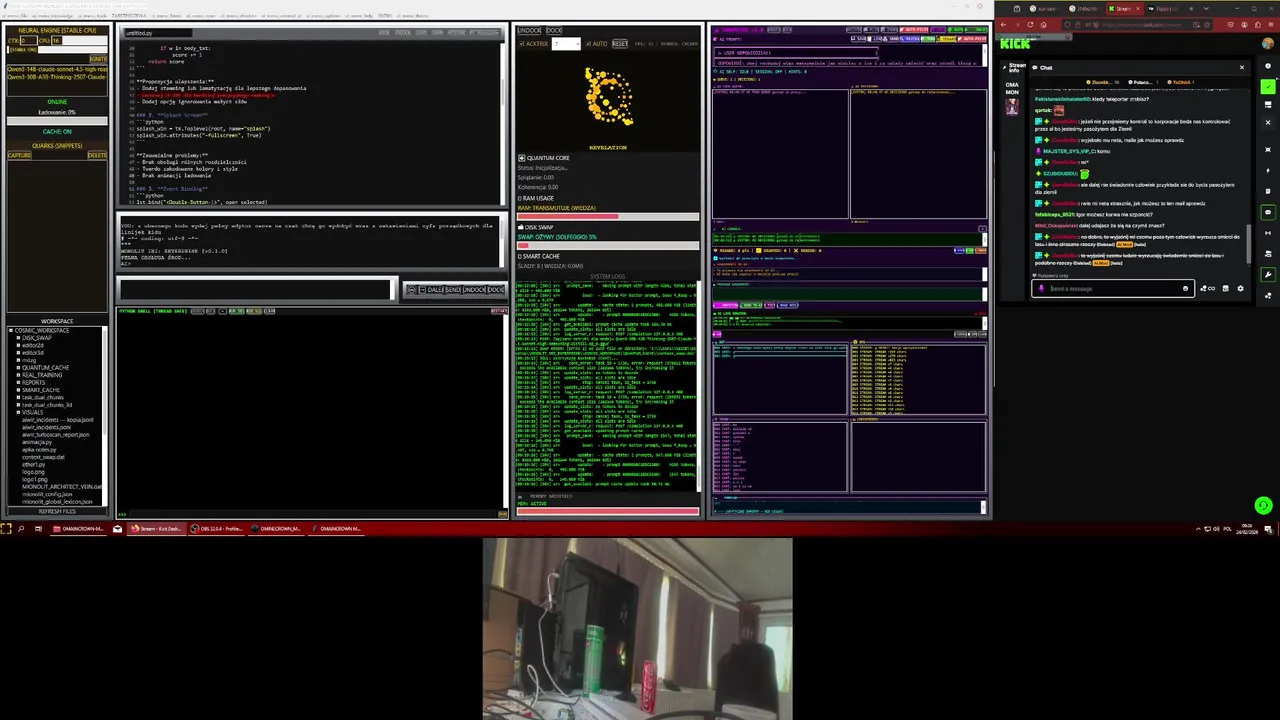Click the RESET button in visualizer
This screenshot has height=720, width=1280.
point(620,44)
